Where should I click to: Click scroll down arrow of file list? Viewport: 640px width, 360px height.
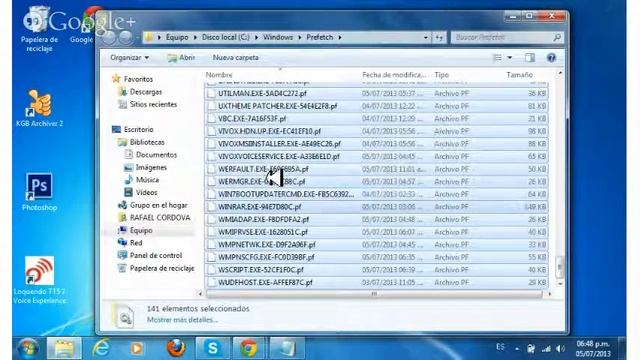coord(560,283)
